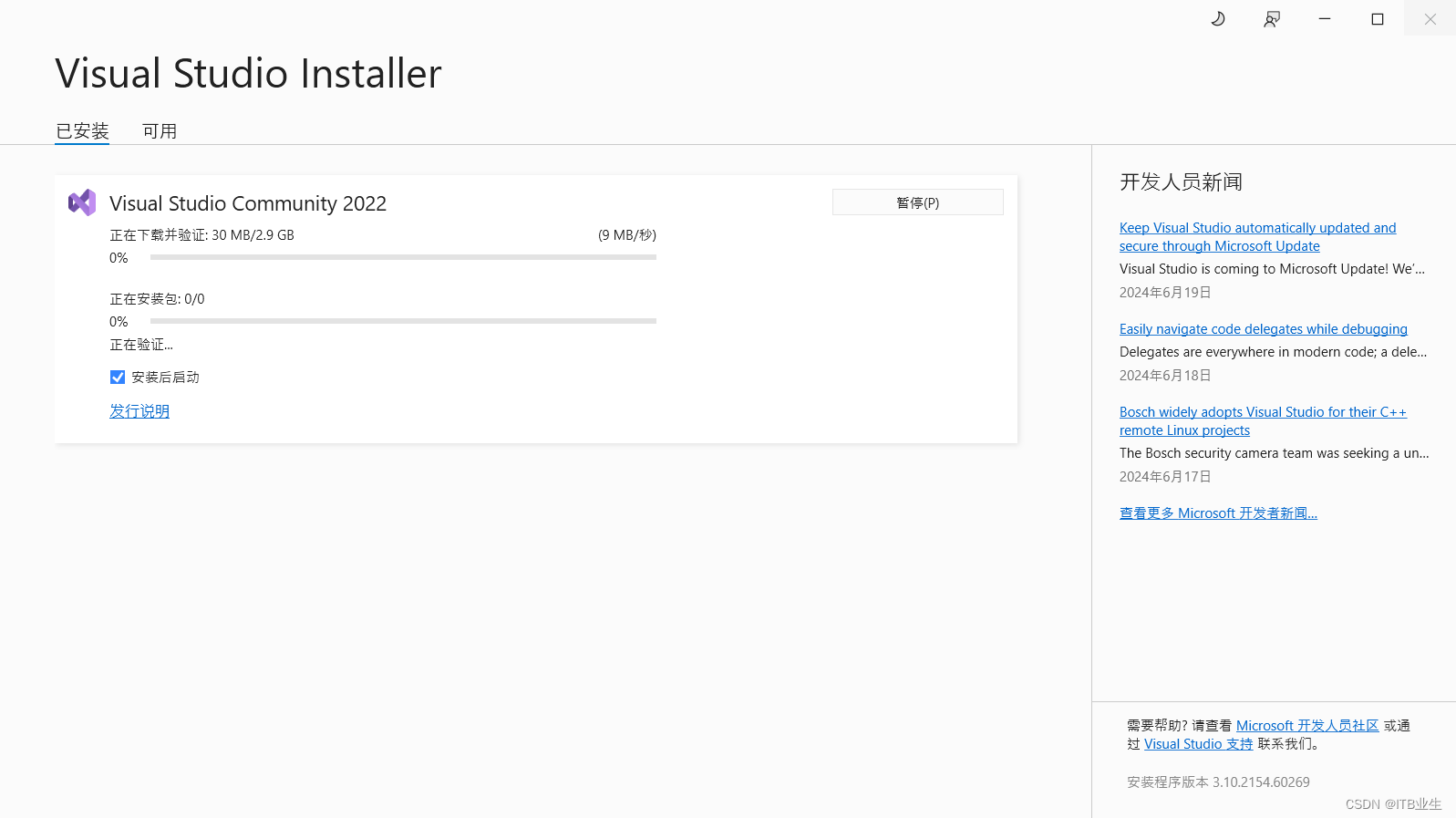Click the 2024年6月19日 date text
The image size is (1456, 818).
click(1165, 293)
